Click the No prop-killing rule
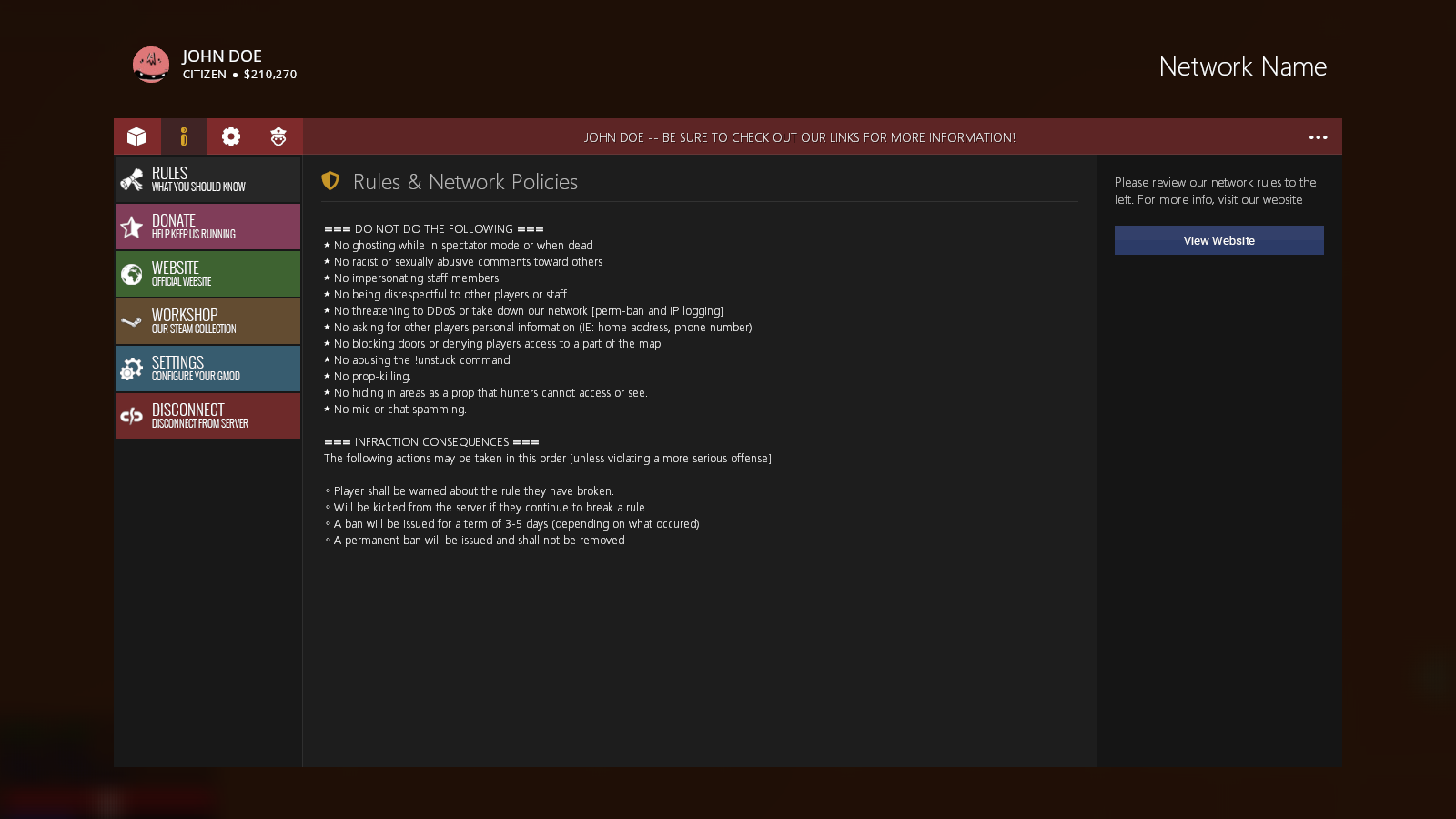 (x=368, y=377)
